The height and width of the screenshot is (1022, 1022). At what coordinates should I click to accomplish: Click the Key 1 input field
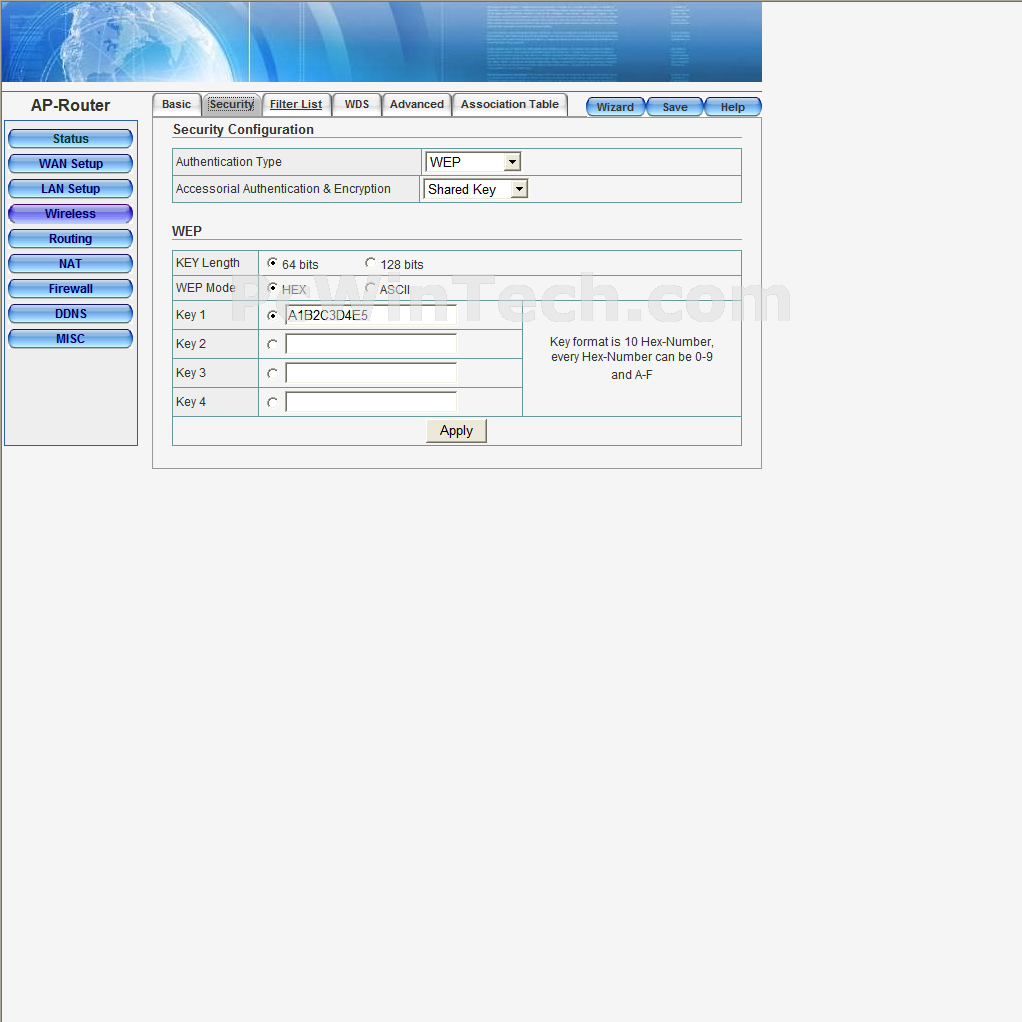point(371,315)
